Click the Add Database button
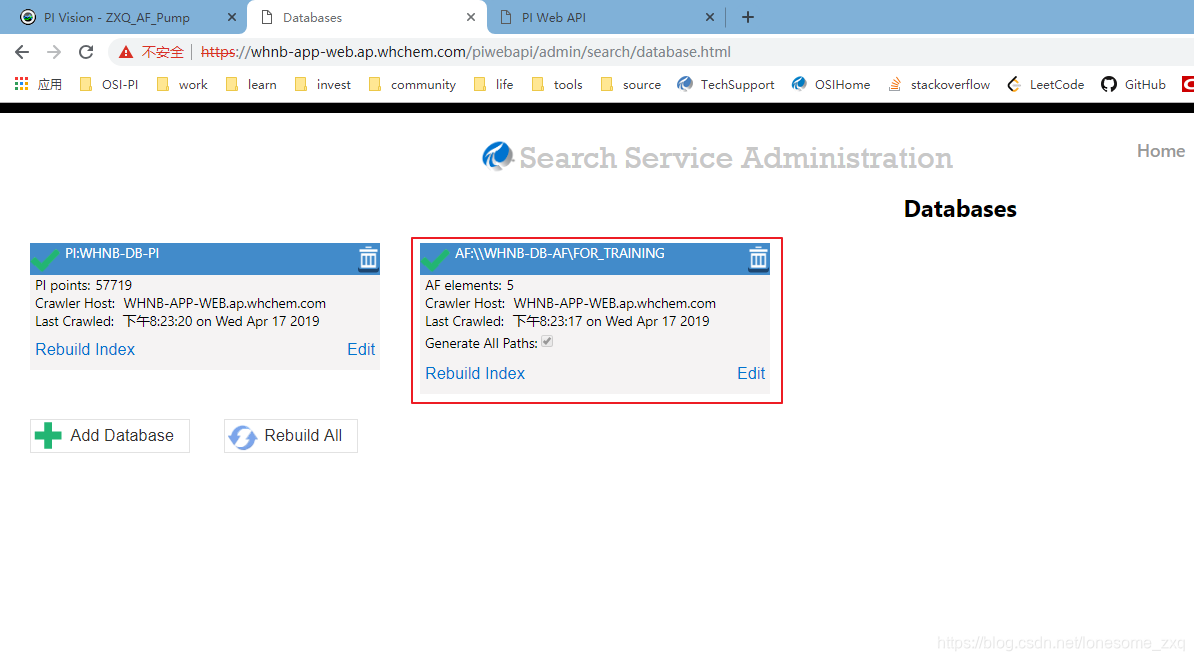The image size is (1194, 661). [110, 436]
